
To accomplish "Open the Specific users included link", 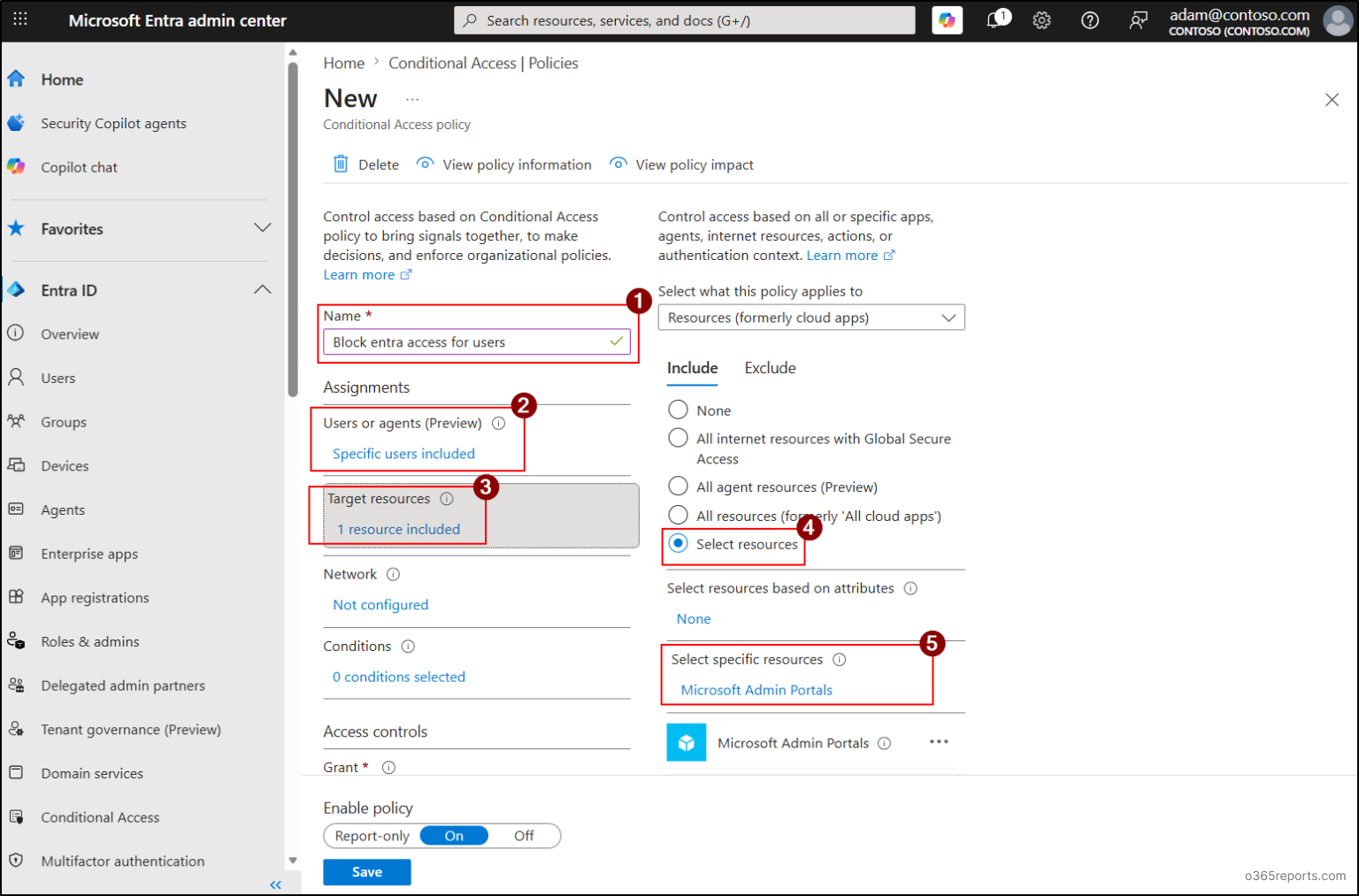I will (x=403, y=454).
